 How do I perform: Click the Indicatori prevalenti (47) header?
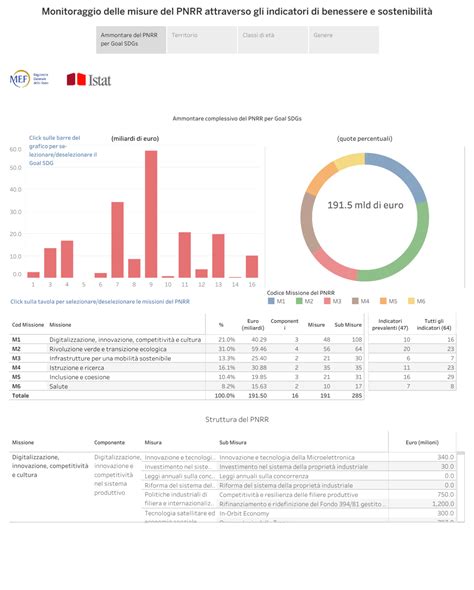tap(390, 324)
